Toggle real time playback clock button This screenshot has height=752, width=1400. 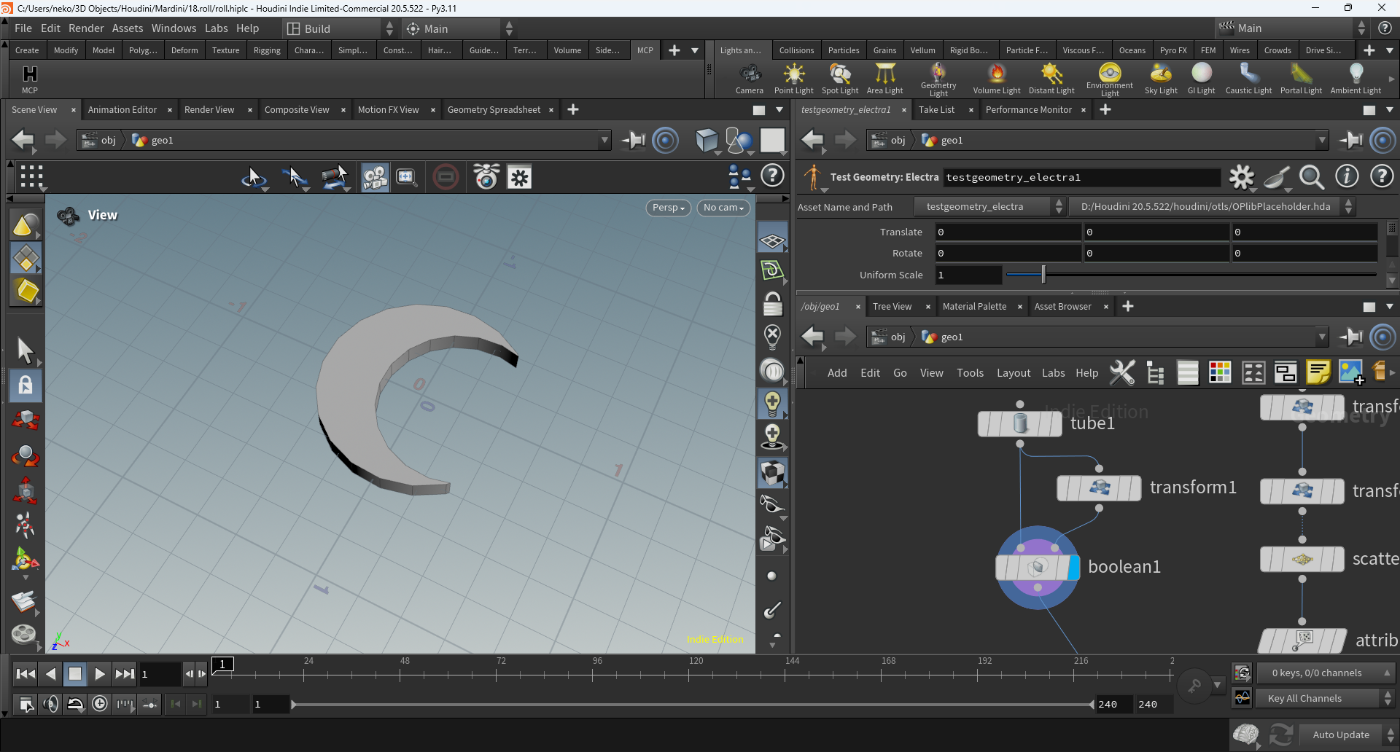100,704
